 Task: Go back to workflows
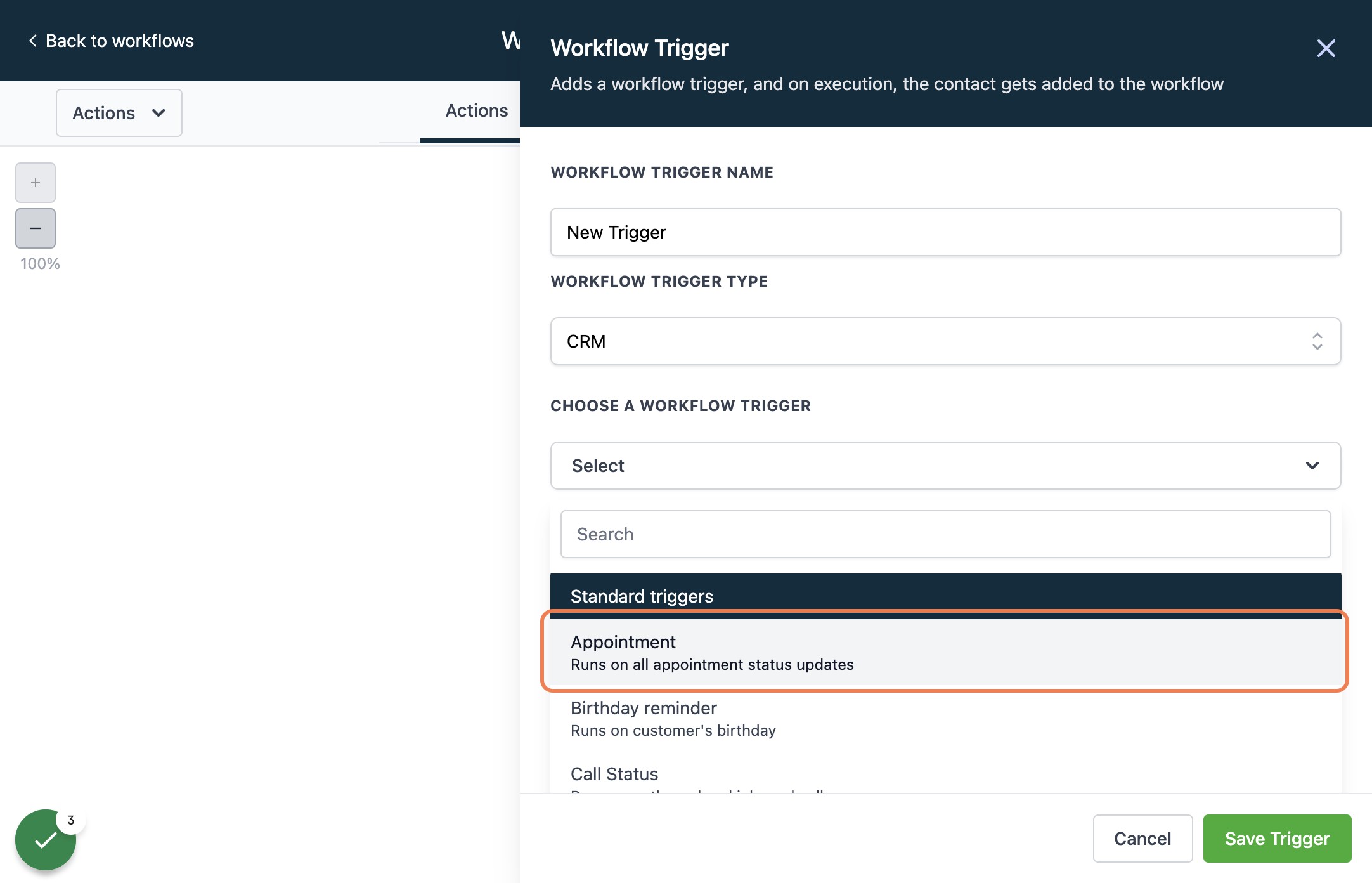pos(111,41)
